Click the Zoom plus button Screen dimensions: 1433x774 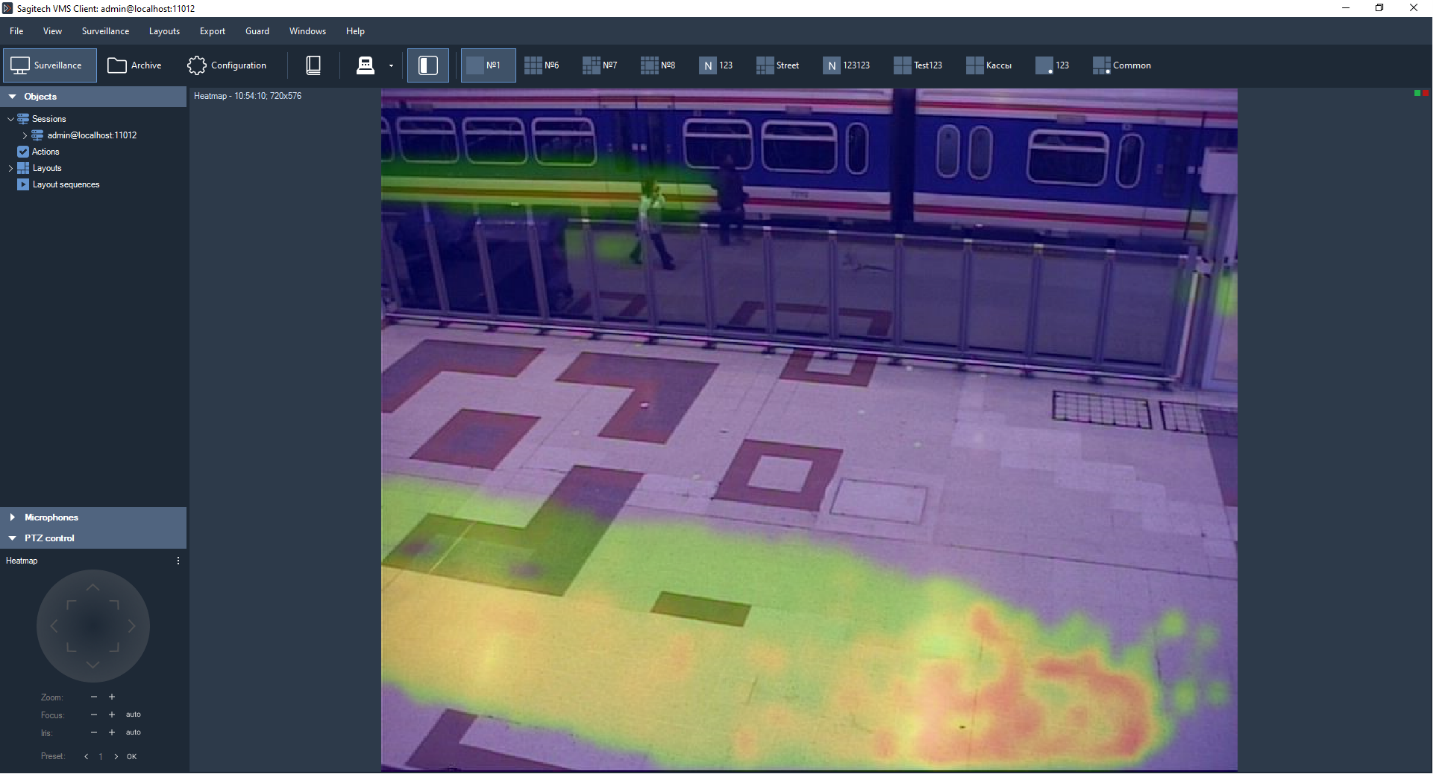click(x=112, y=697)
